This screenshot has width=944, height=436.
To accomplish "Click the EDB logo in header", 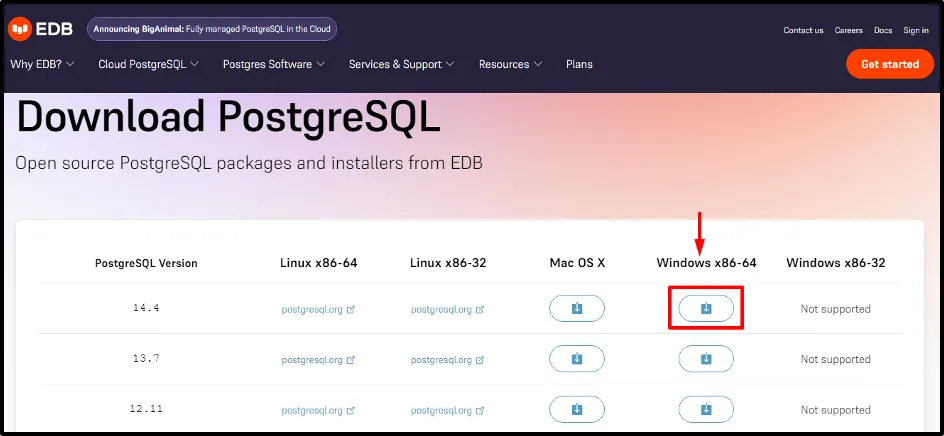I will (x=41, y=30).
